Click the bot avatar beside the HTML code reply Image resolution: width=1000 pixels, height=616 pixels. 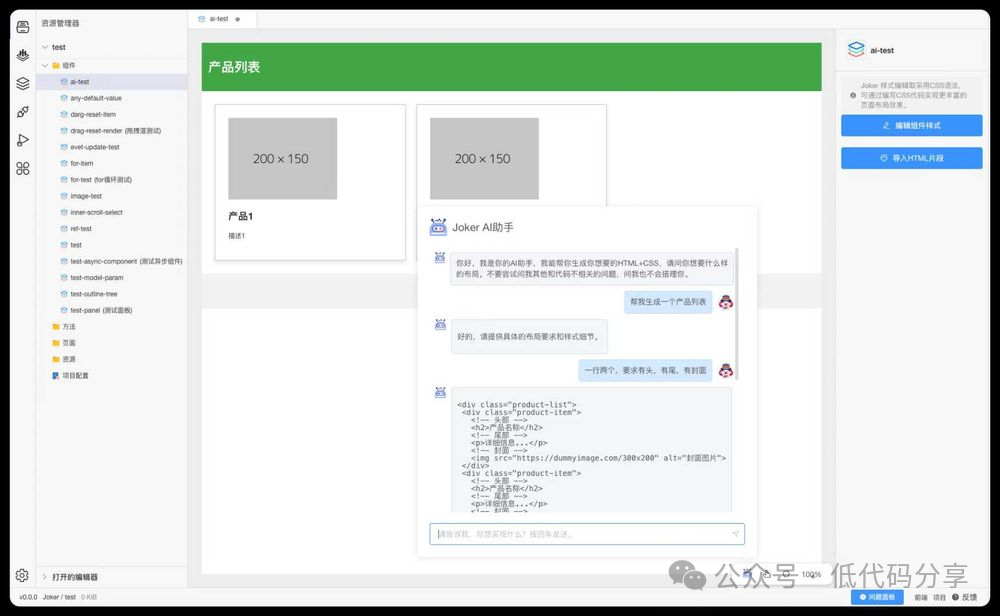(x=440, y=392)
